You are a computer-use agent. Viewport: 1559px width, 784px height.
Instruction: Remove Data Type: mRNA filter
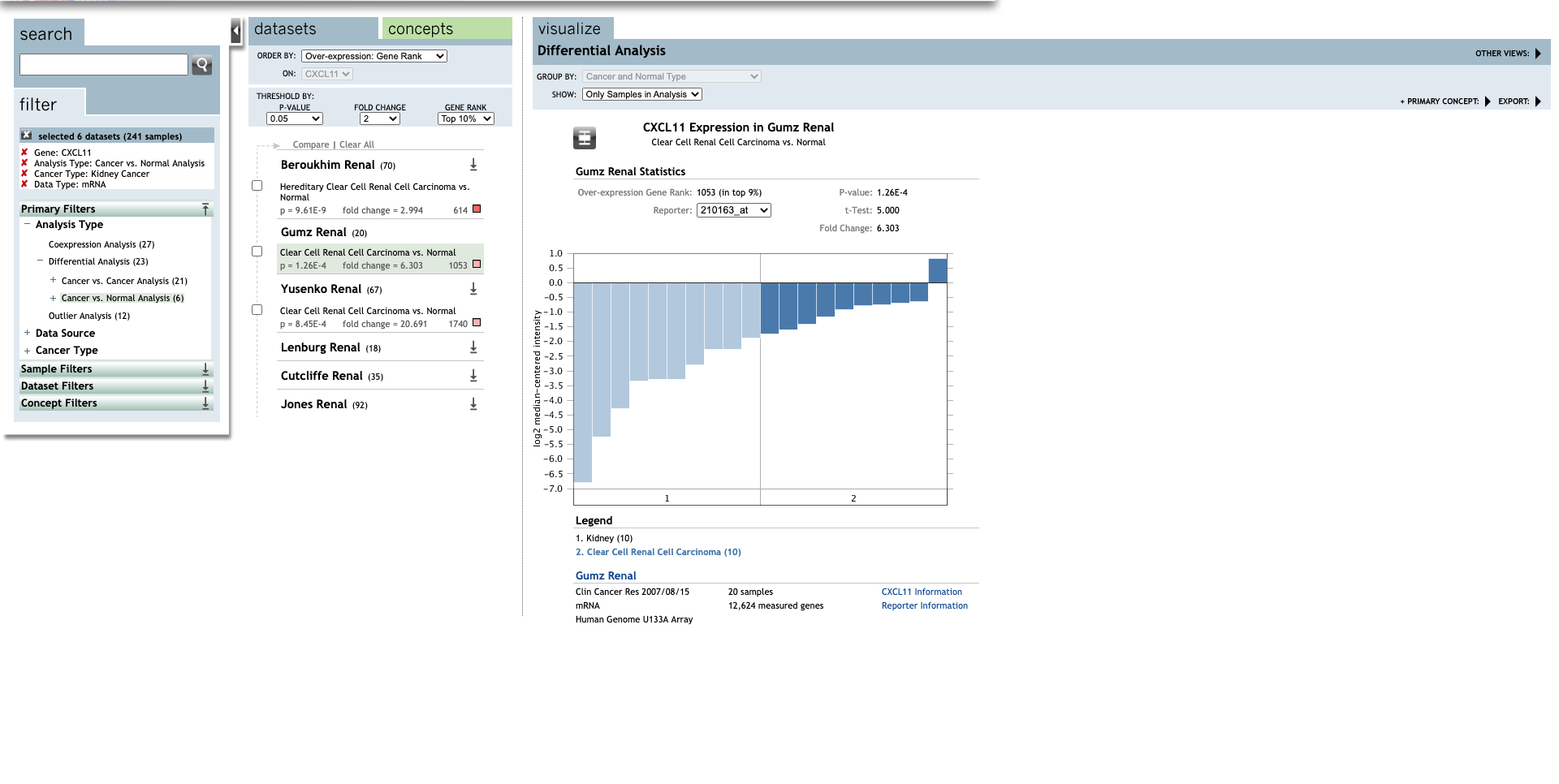24,184
